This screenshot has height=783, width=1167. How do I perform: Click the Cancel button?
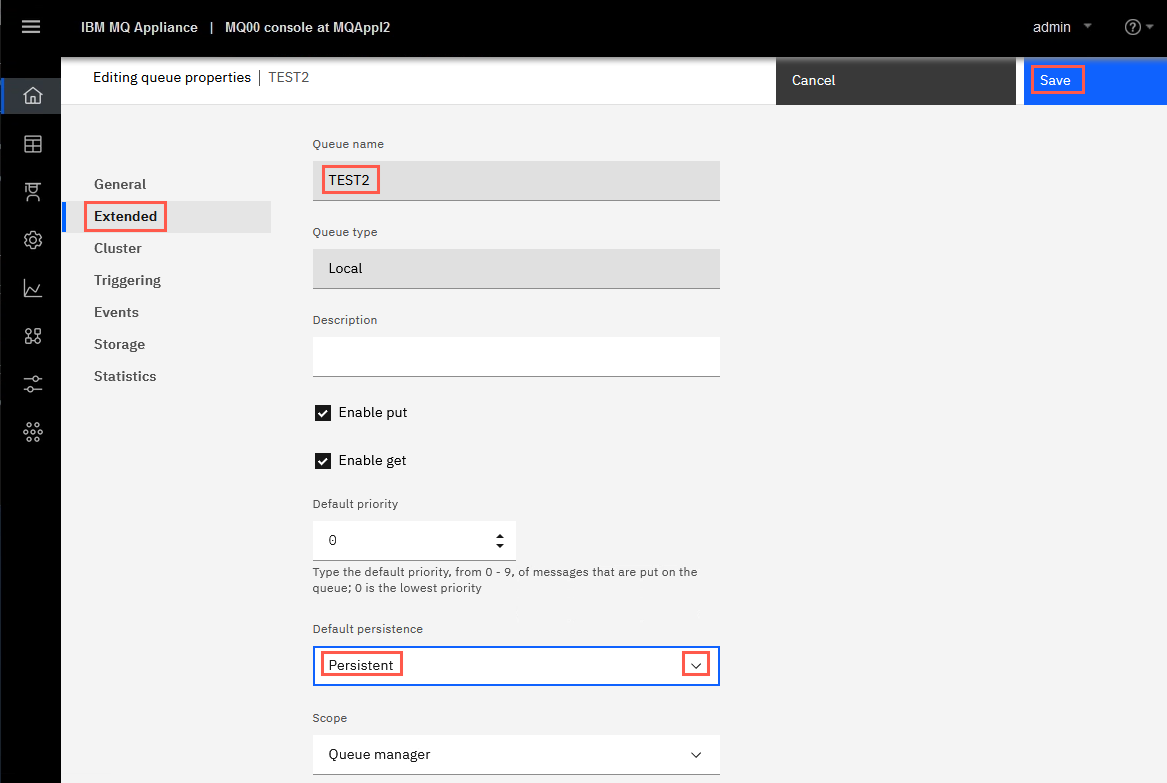(x=895, y=80)
